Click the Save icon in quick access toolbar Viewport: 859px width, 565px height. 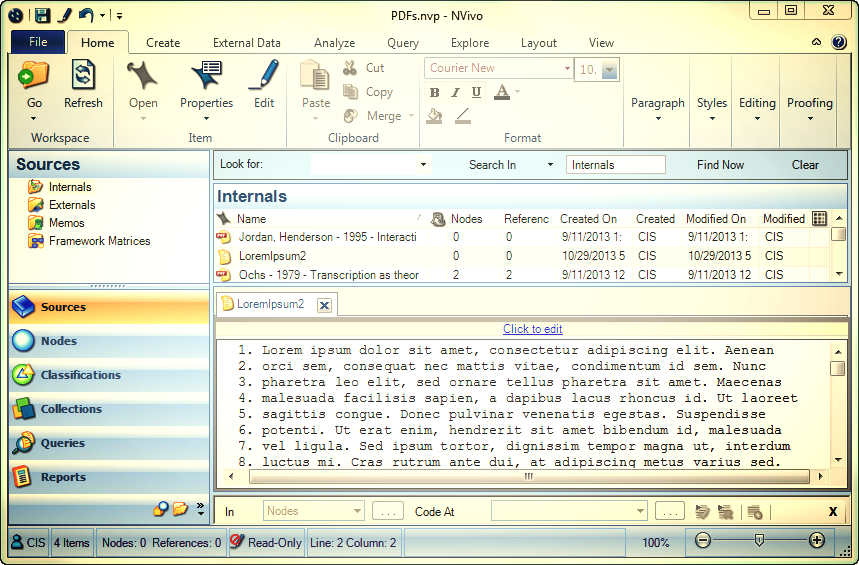pyautogui.click(x=42, y=15)
